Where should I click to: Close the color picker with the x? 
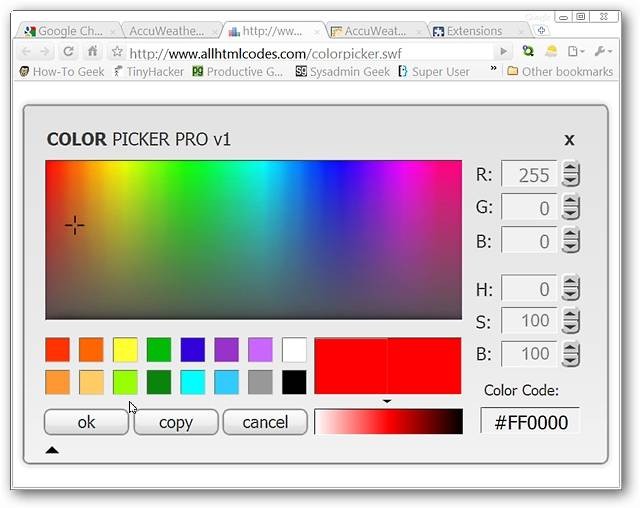(x=569, y=140)
